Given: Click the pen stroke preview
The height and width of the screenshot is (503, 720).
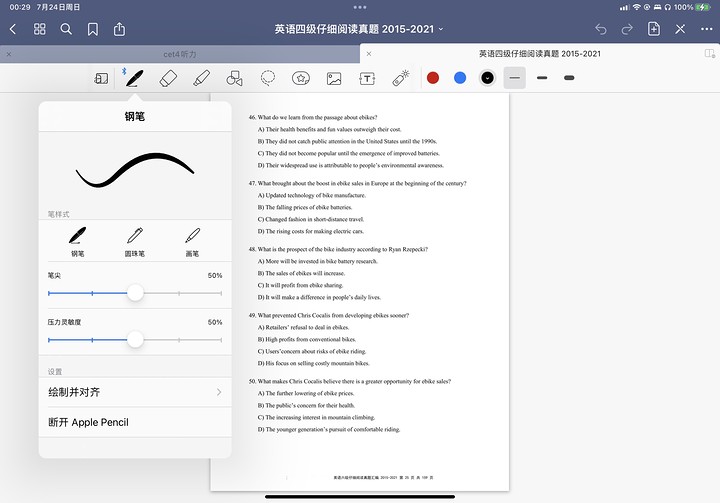Looking at the screenshot, I should [135, 170].
